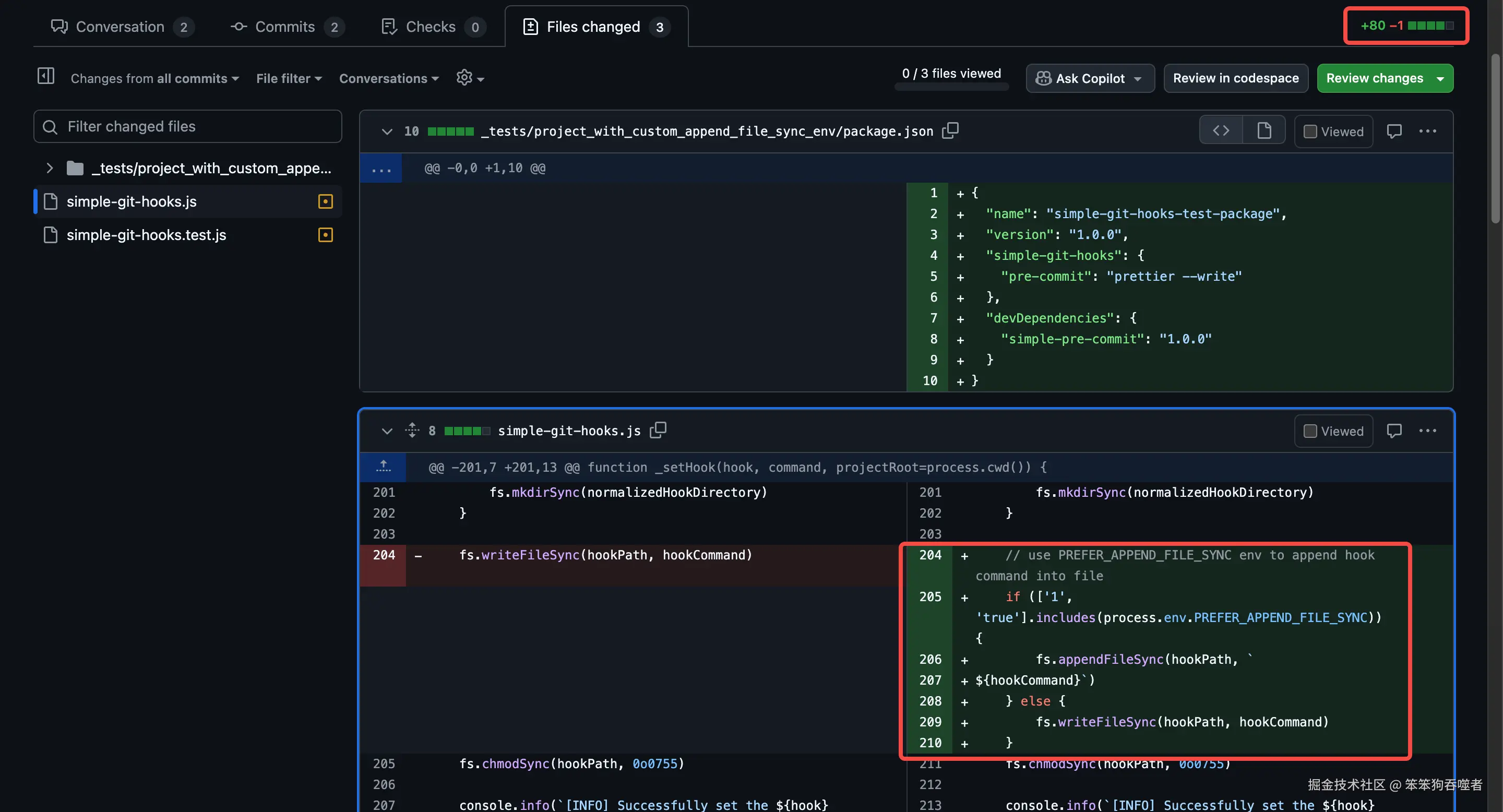The width and height of the screenshot is (1503, 812).
Task: Comment on package.json file icon
Action: pos(1394,132)
